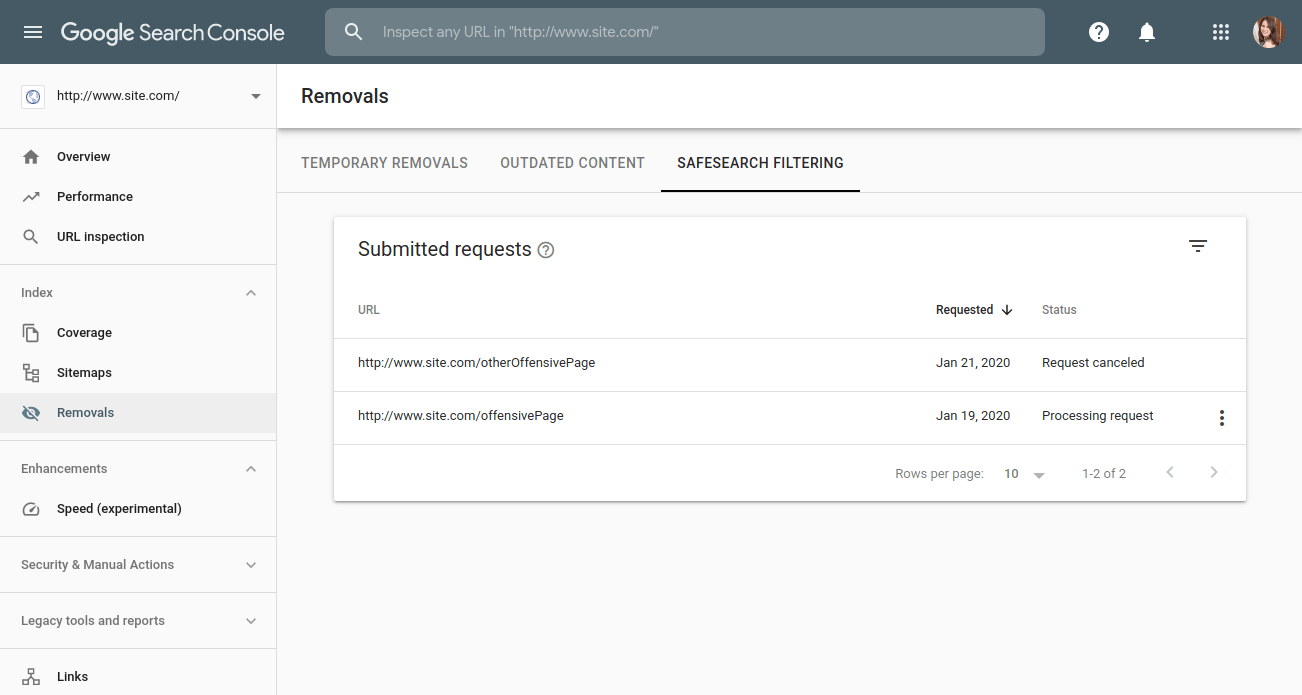The image size is (1302, 695).
Task: Open Search Console help
Action: (x=1098, y=31)
